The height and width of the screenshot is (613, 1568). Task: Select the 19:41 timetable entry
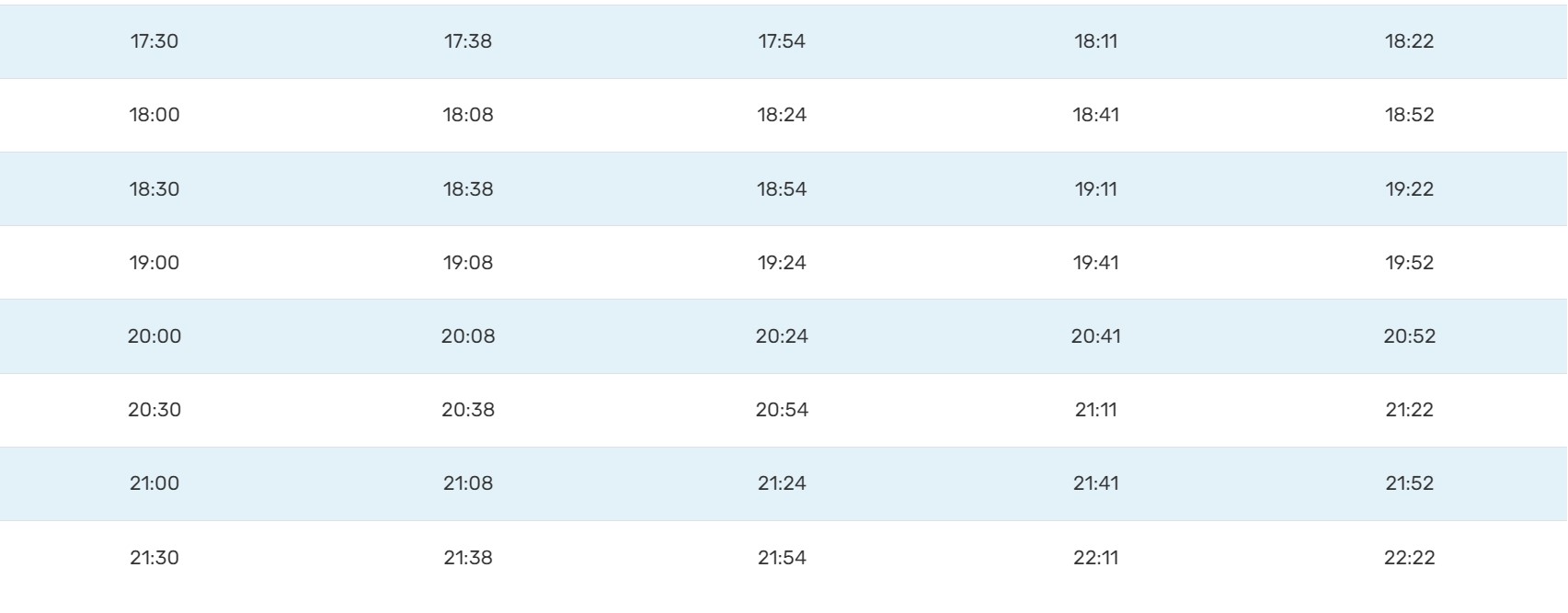[1095, 263]
